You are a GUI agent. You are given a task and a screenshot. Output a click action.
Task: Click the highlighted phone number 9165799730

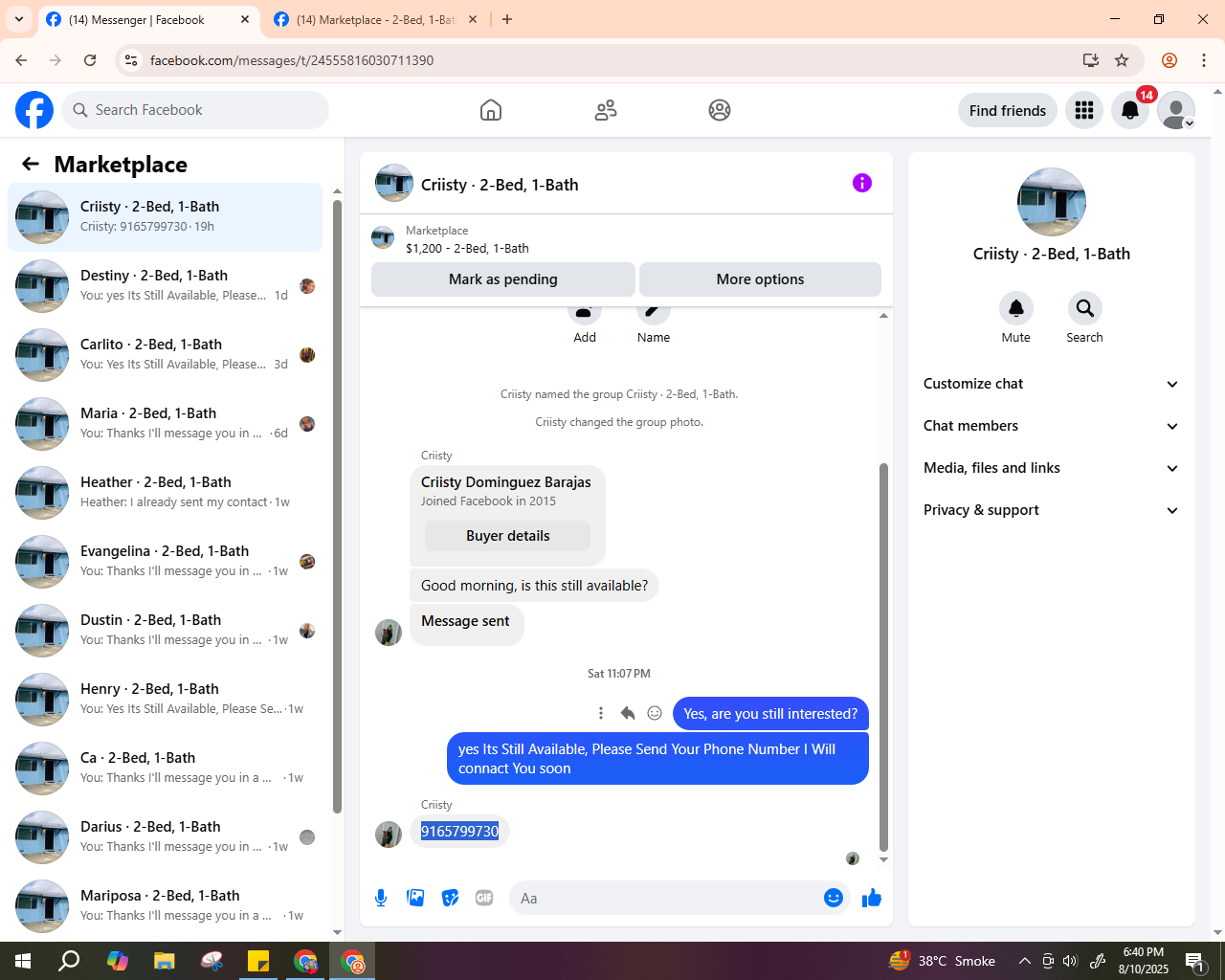coord(459,831)
